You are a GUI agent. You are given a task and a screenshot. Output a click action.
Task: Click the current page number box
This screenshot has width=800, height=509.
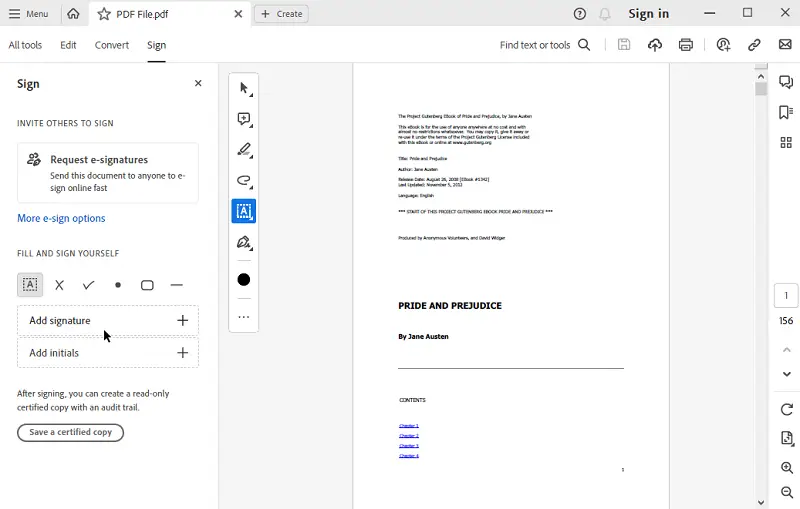pyautogui.click(x=786, y=295)
